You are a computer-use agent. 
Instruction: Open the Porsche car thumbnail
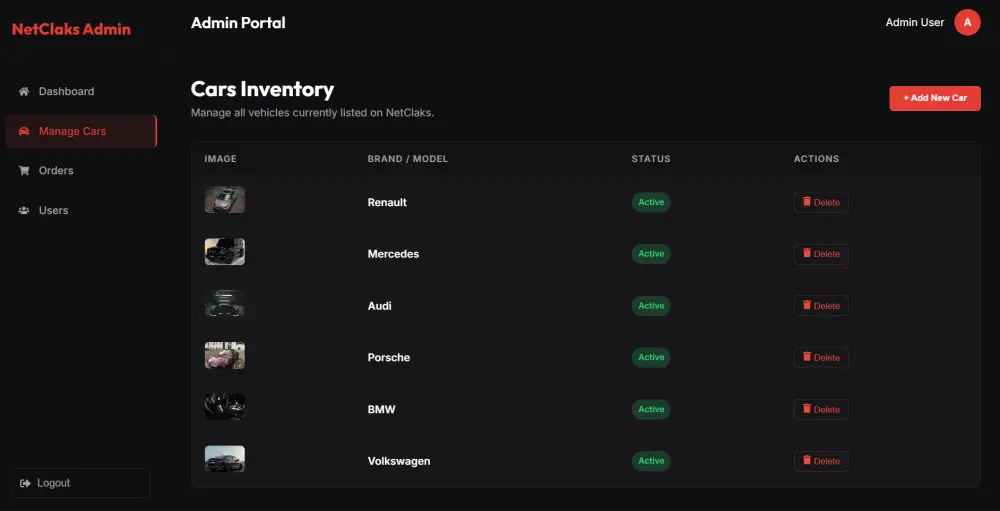pos(224,355)
